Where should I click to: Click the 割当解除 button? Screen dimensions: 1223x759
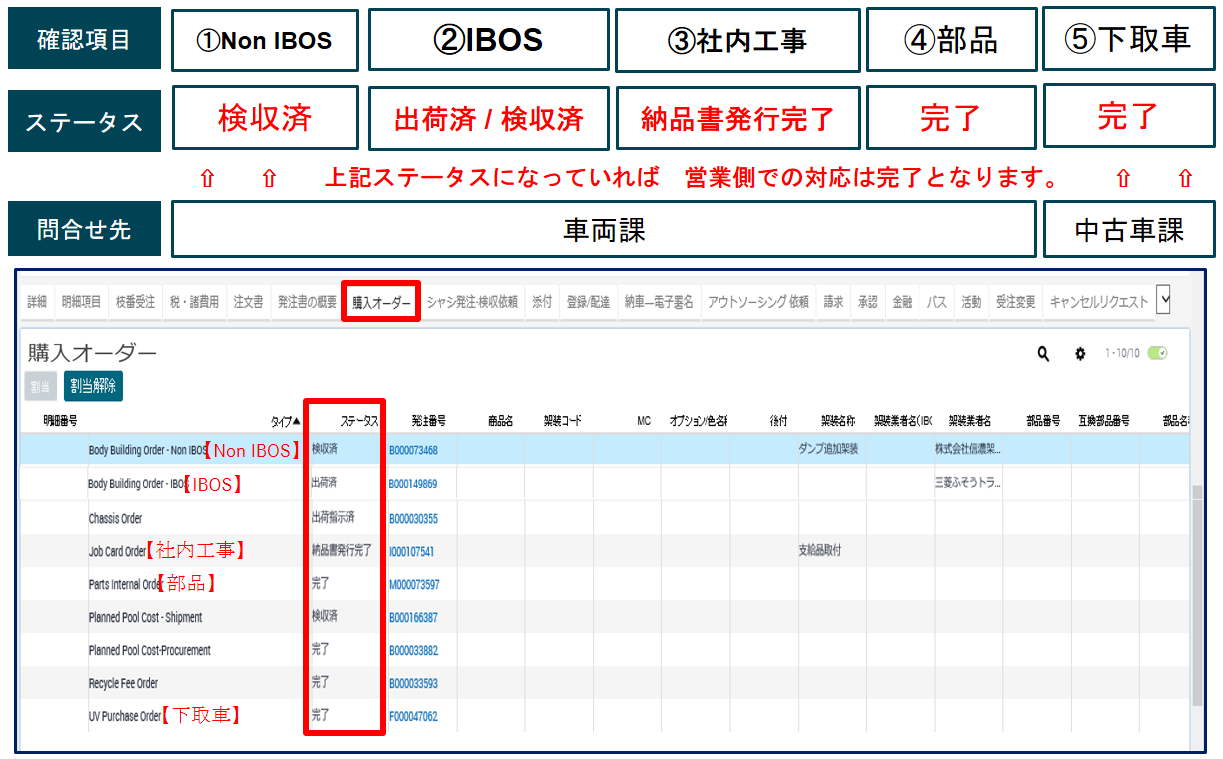coord(93,385)
